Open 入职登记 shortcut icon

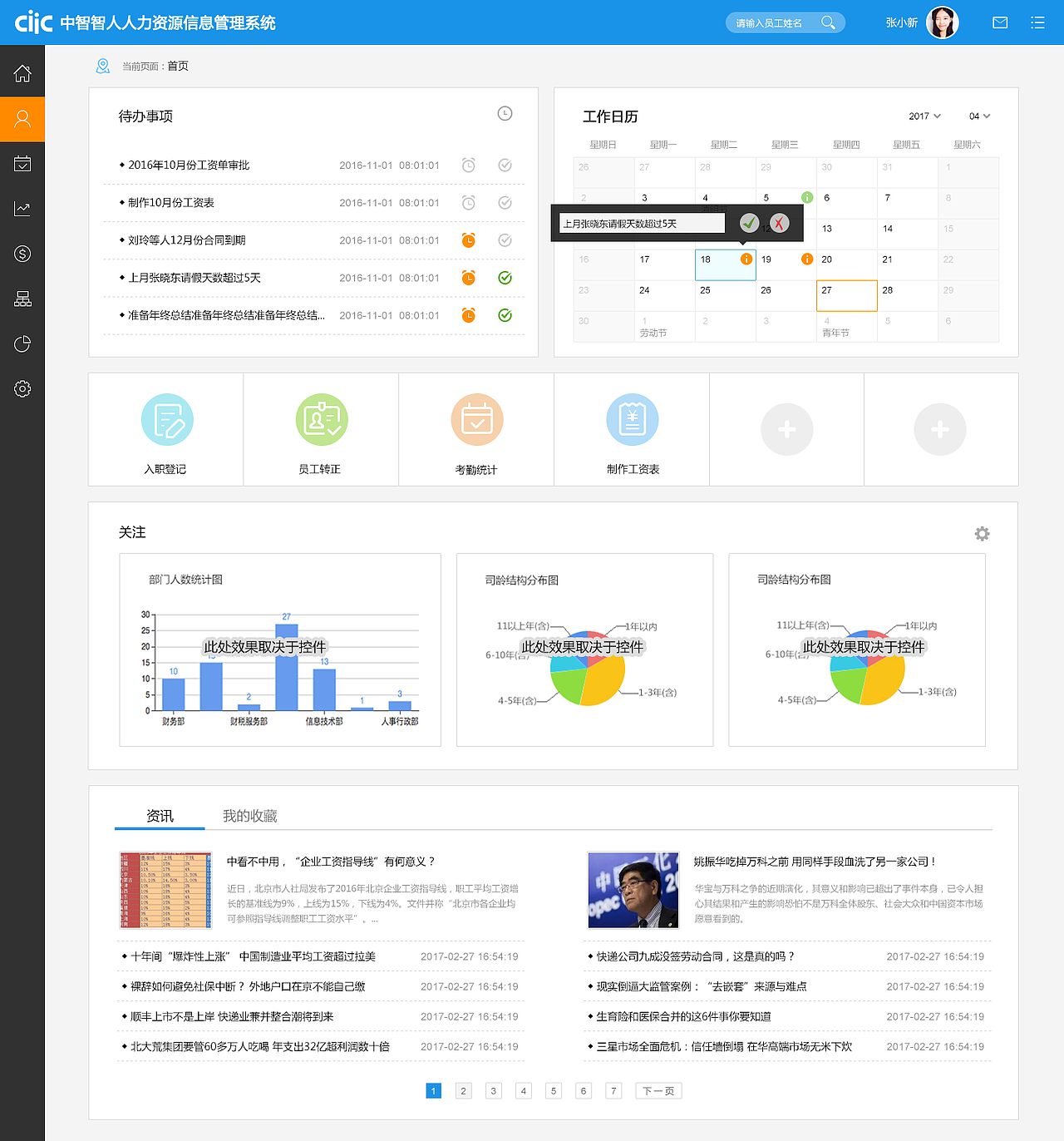tap(167, 419)
